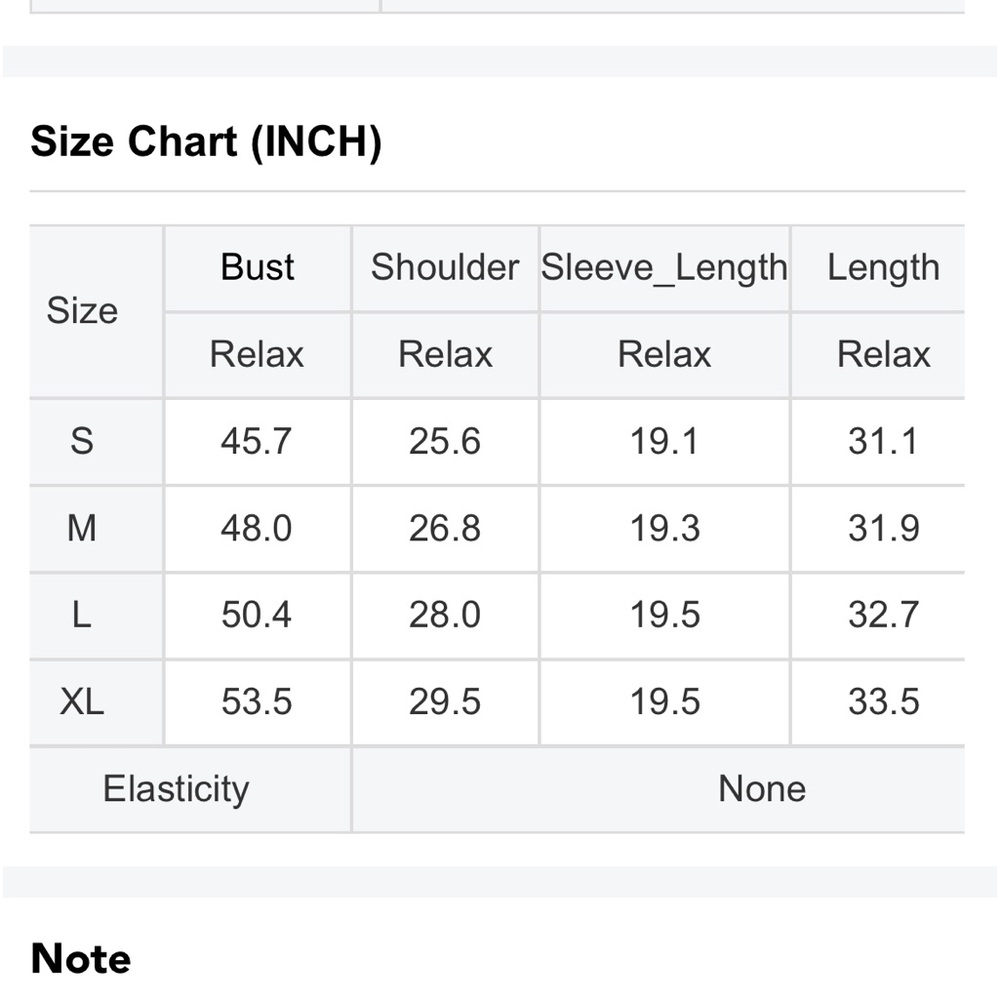Select the Relax subheader under Bust

click(256, 354)
